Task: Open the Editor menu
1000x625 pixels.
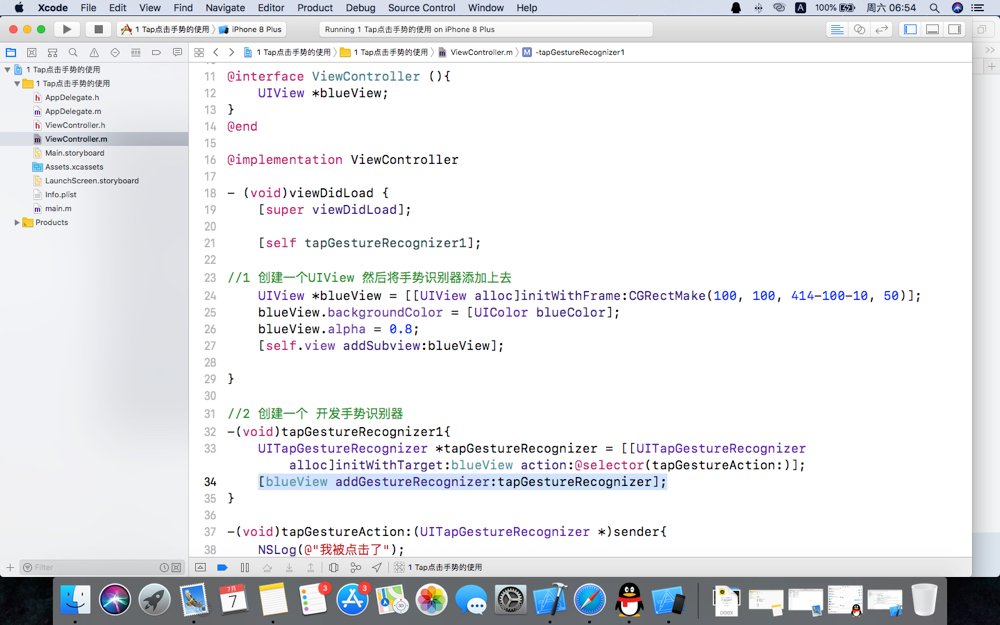Action: coord(271,8)
